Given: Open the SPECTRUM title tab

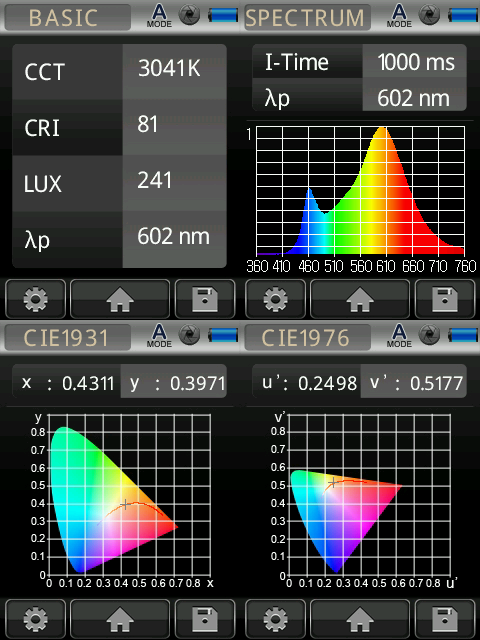Looking at the screenshot, I should [307, 18].
